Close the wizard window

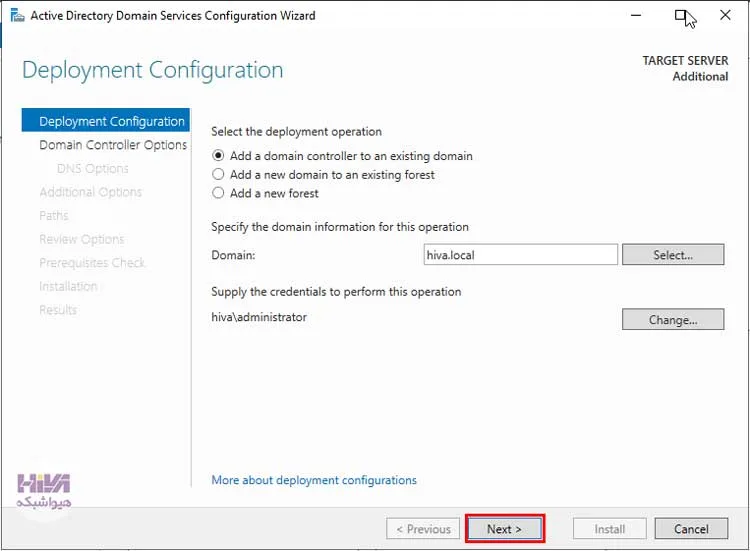pyautogui.click(x=725, y=15)
